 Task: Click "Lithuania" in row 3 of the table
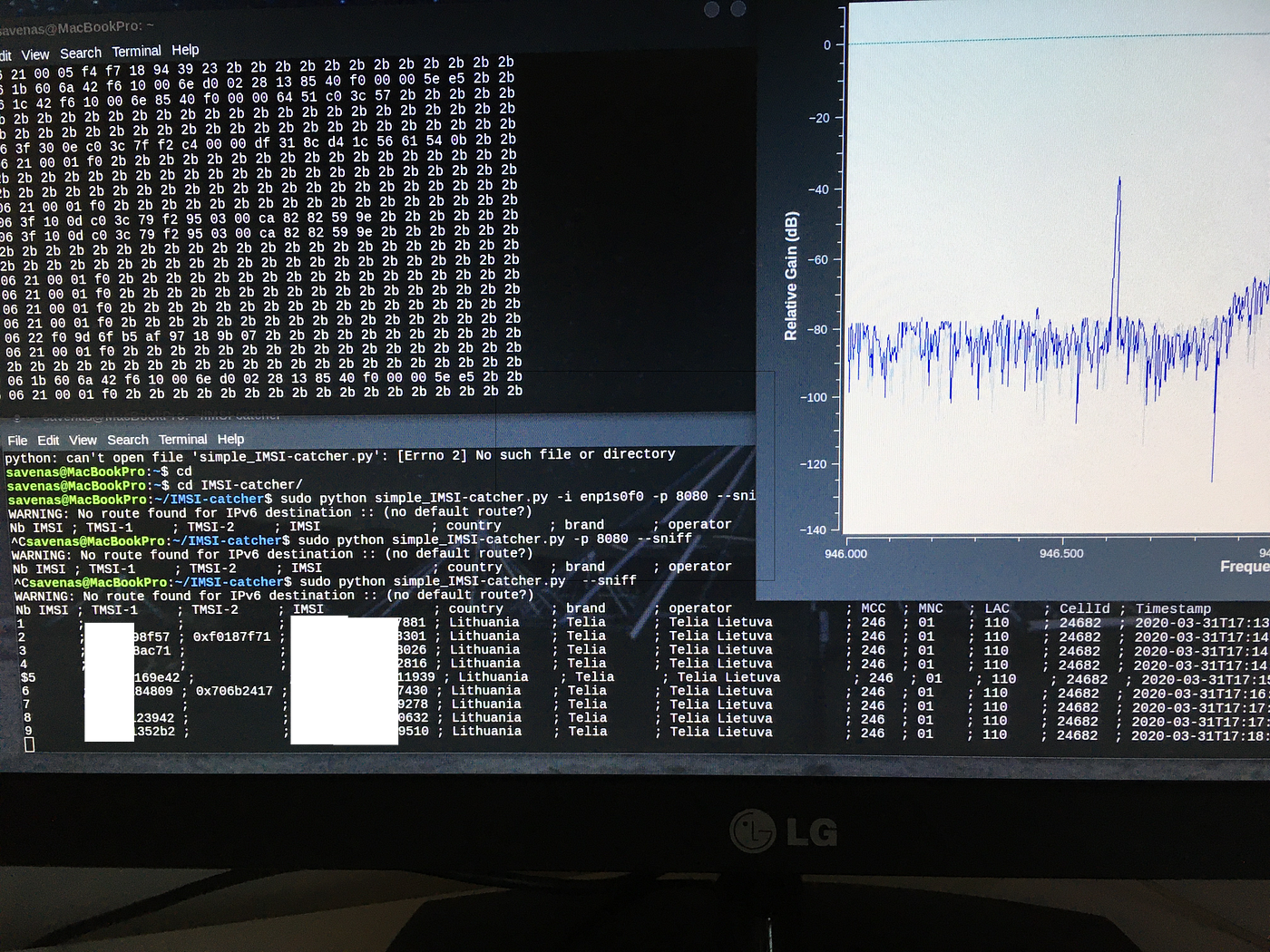(485, 649)
